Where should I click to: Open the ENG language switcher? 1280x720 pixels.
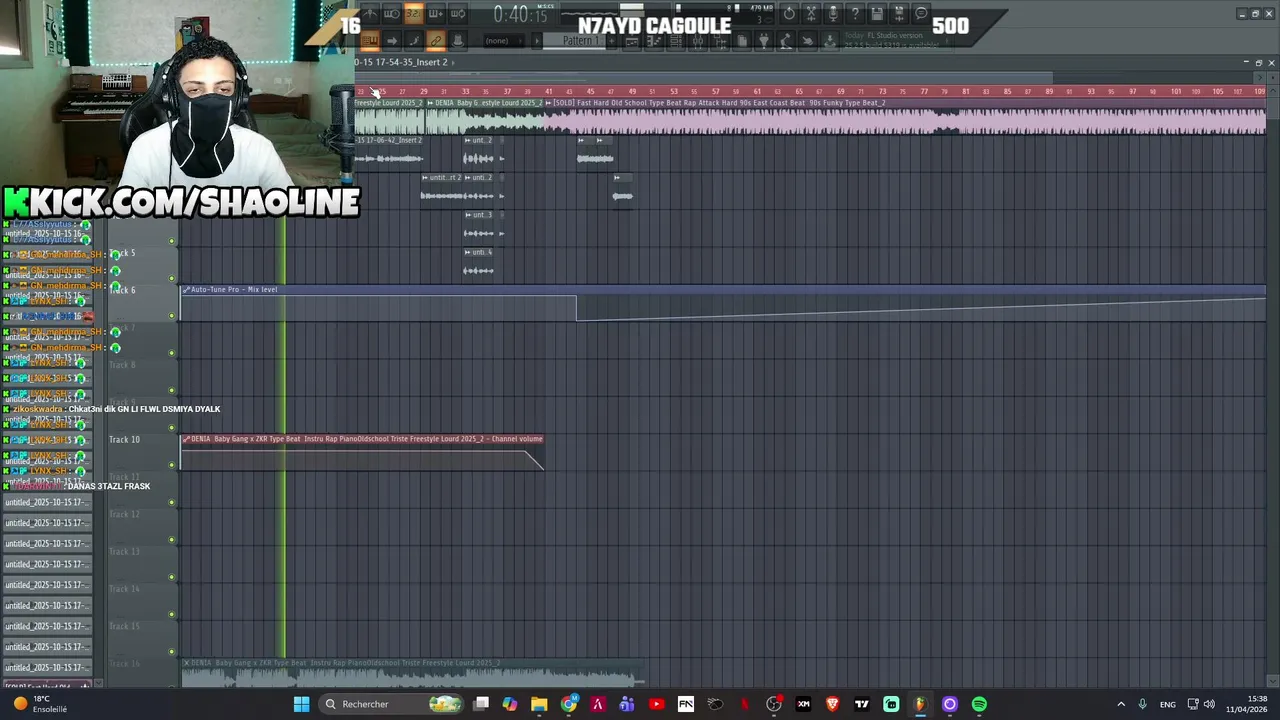pos(1167,704)
